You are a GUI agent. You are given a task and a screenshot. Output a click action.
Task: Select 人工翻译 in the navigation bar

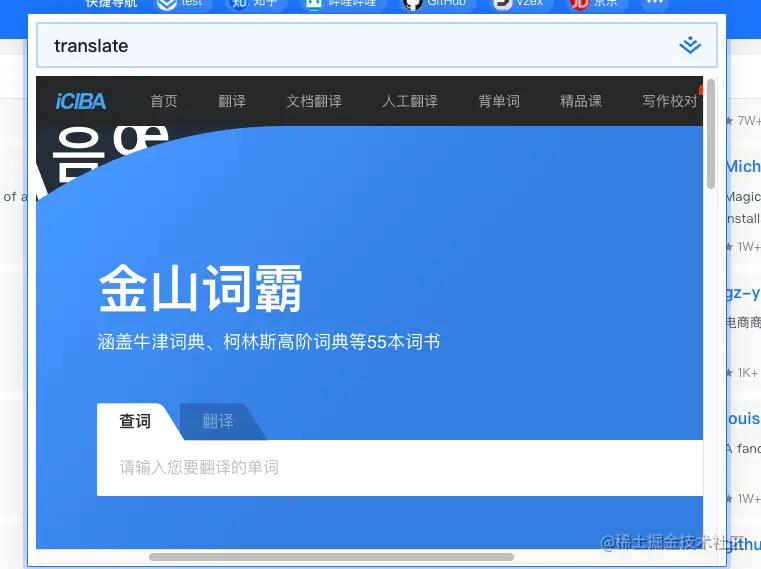click(410, 101)
